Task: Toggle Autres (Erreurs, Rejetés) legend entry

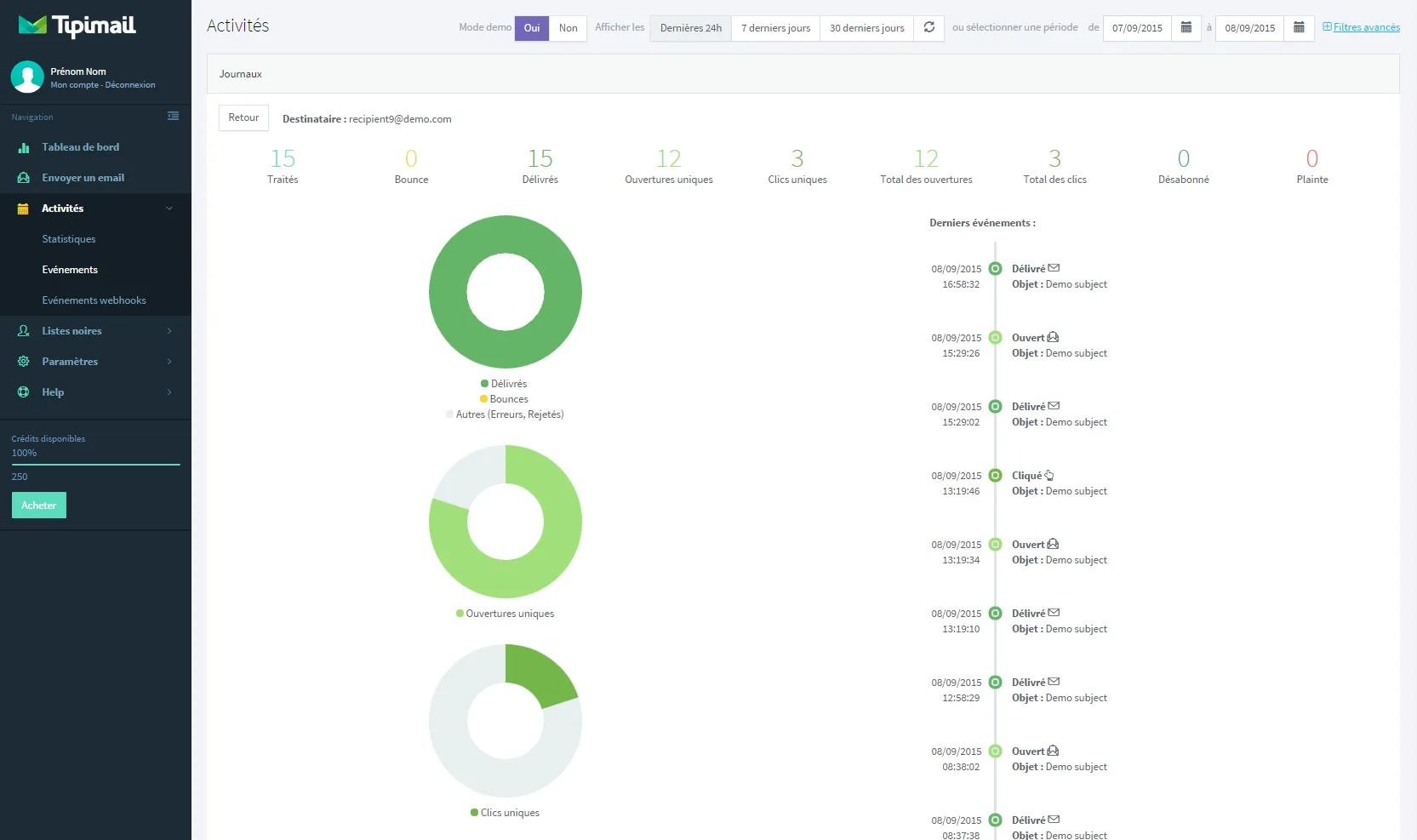Action: coord(505,414)
